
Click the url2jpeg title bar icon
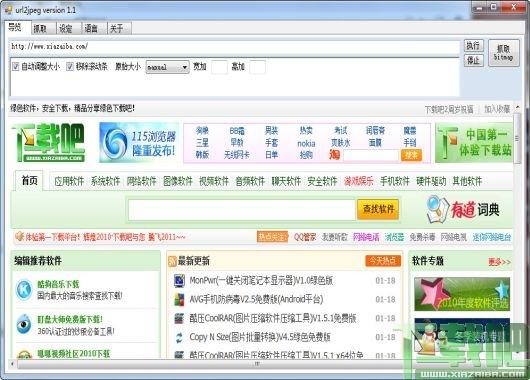pyautogui.click(x=8, y=10)
